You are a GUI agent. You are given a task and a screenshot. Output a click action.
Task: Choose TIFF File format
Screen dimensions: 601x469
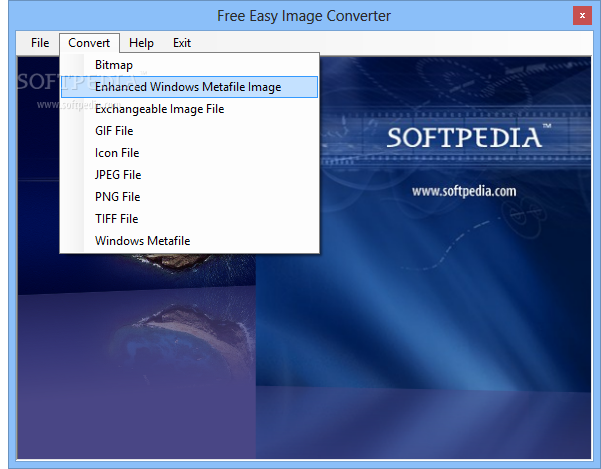(x=189, y=219)
